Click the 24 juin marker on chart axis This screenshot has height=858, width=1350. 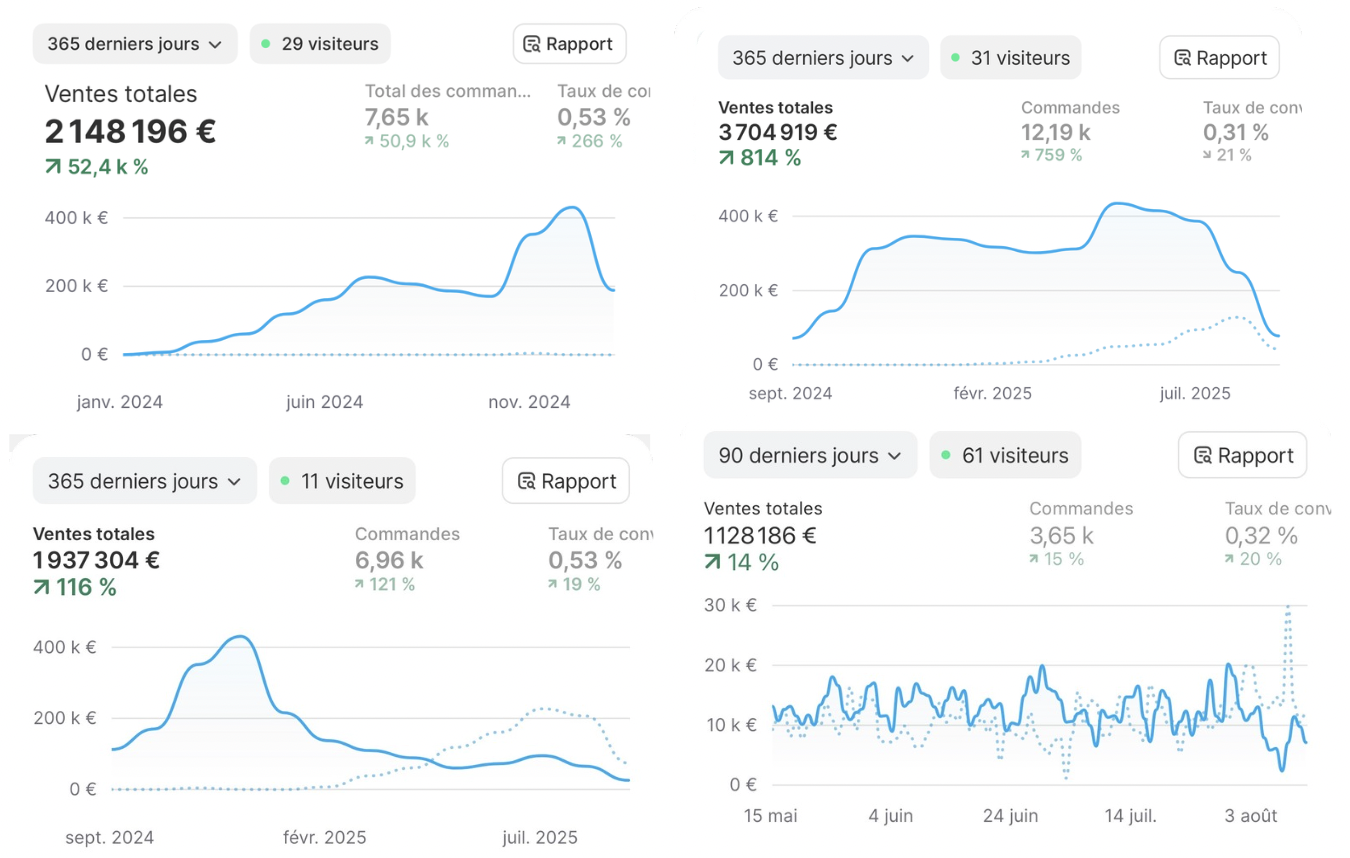1009,815
